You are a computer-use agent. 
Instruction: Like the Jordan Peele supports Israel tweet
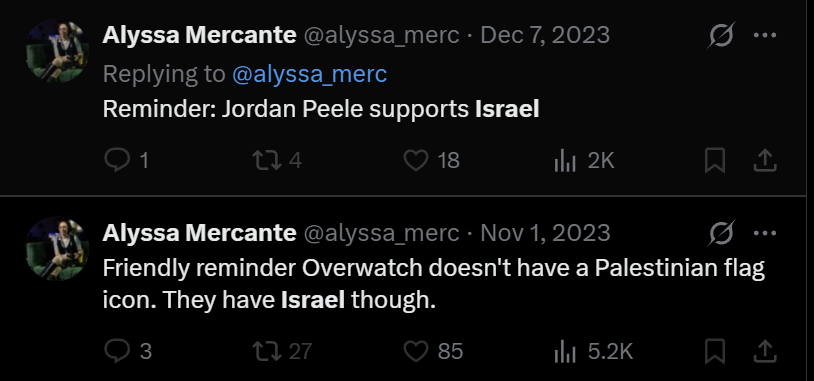coord(432,160)
